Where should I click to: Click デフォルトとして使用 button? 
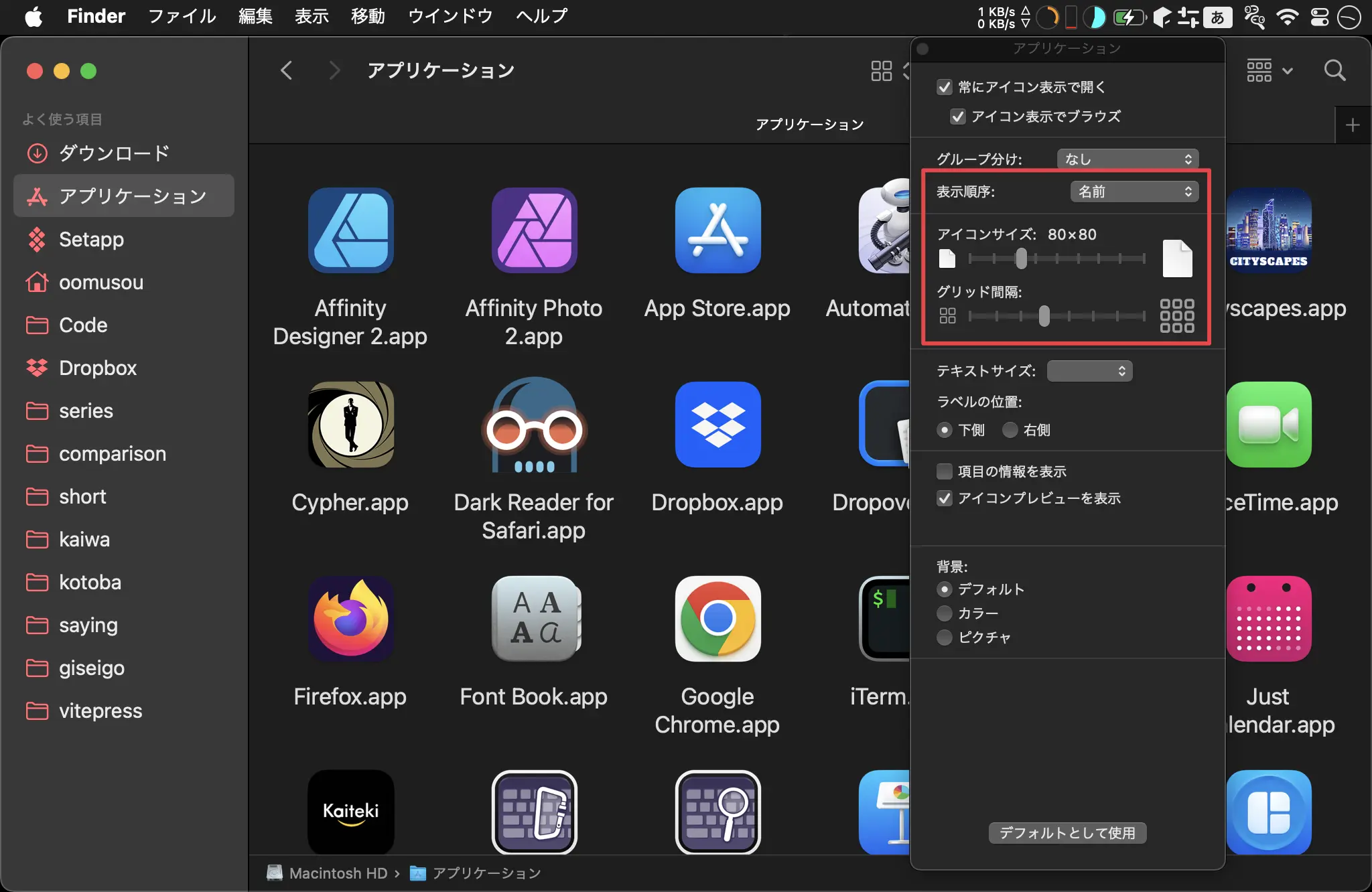click(1067, 833)
